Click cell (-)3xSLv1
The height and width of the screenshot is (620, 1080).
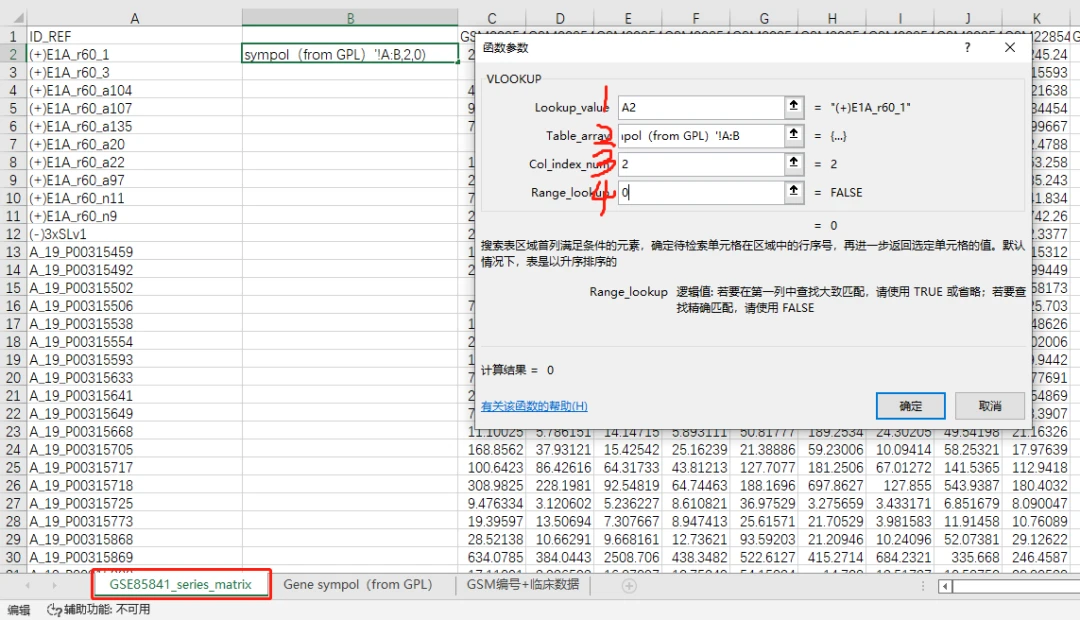click(x=134, y=234)
